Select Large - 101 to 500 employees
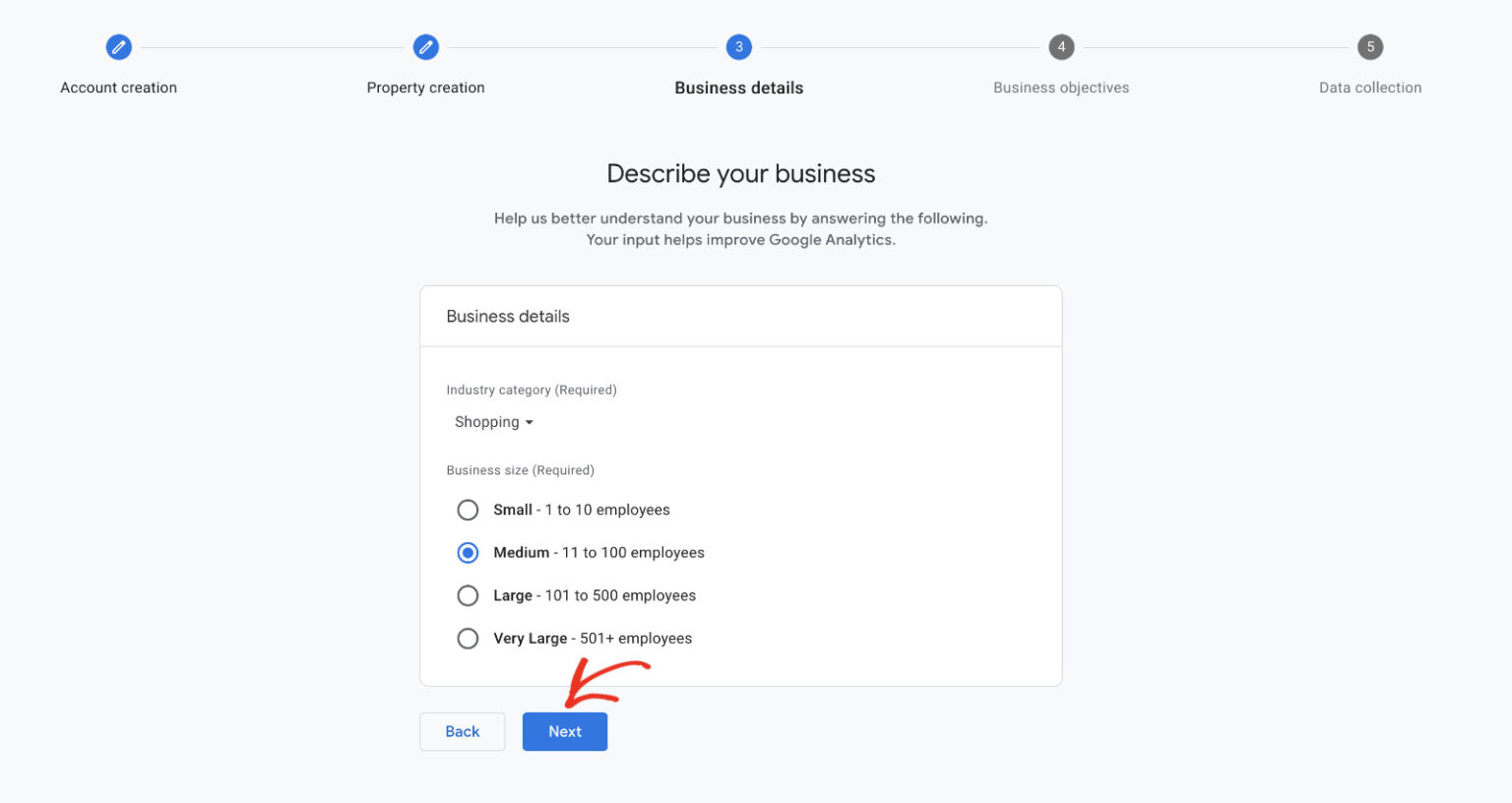This screenshot has height=803, width=1512. click(x=468, y=595)
